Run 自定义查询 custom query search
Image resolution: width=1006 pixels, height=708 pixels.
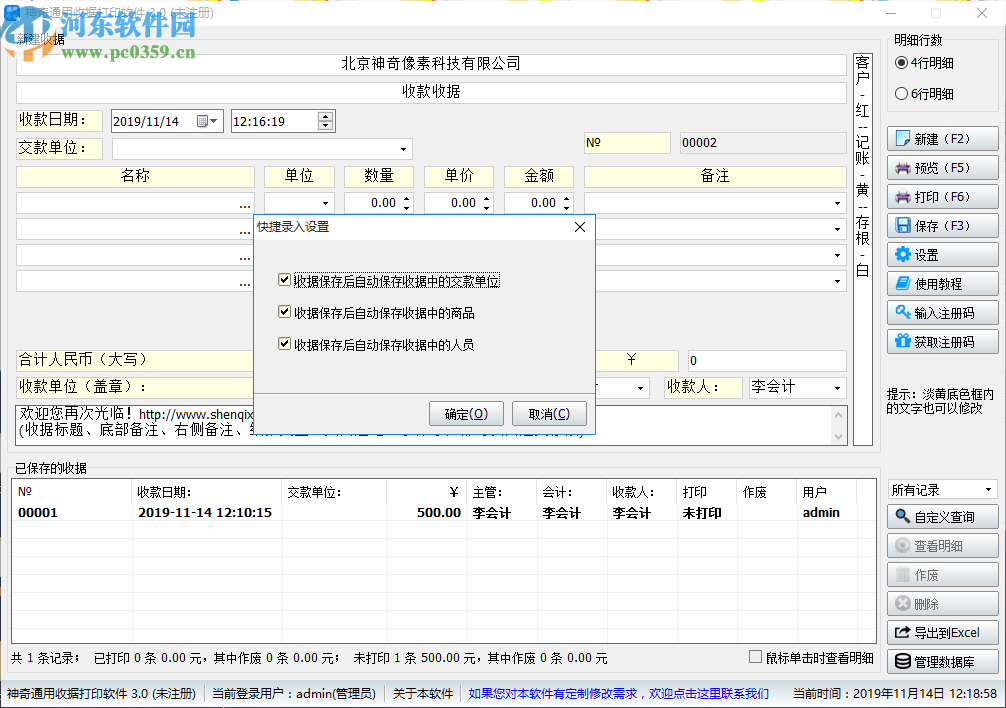(943, 517)
